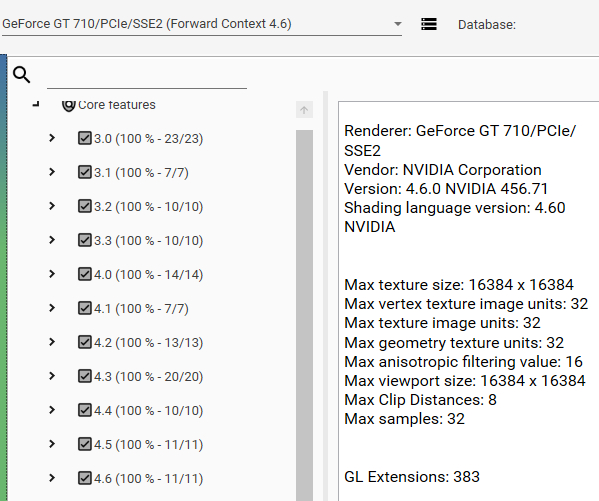This screenshot has height=501, width=599.
Task: Click into the search input field
Action: click(147, 76)
